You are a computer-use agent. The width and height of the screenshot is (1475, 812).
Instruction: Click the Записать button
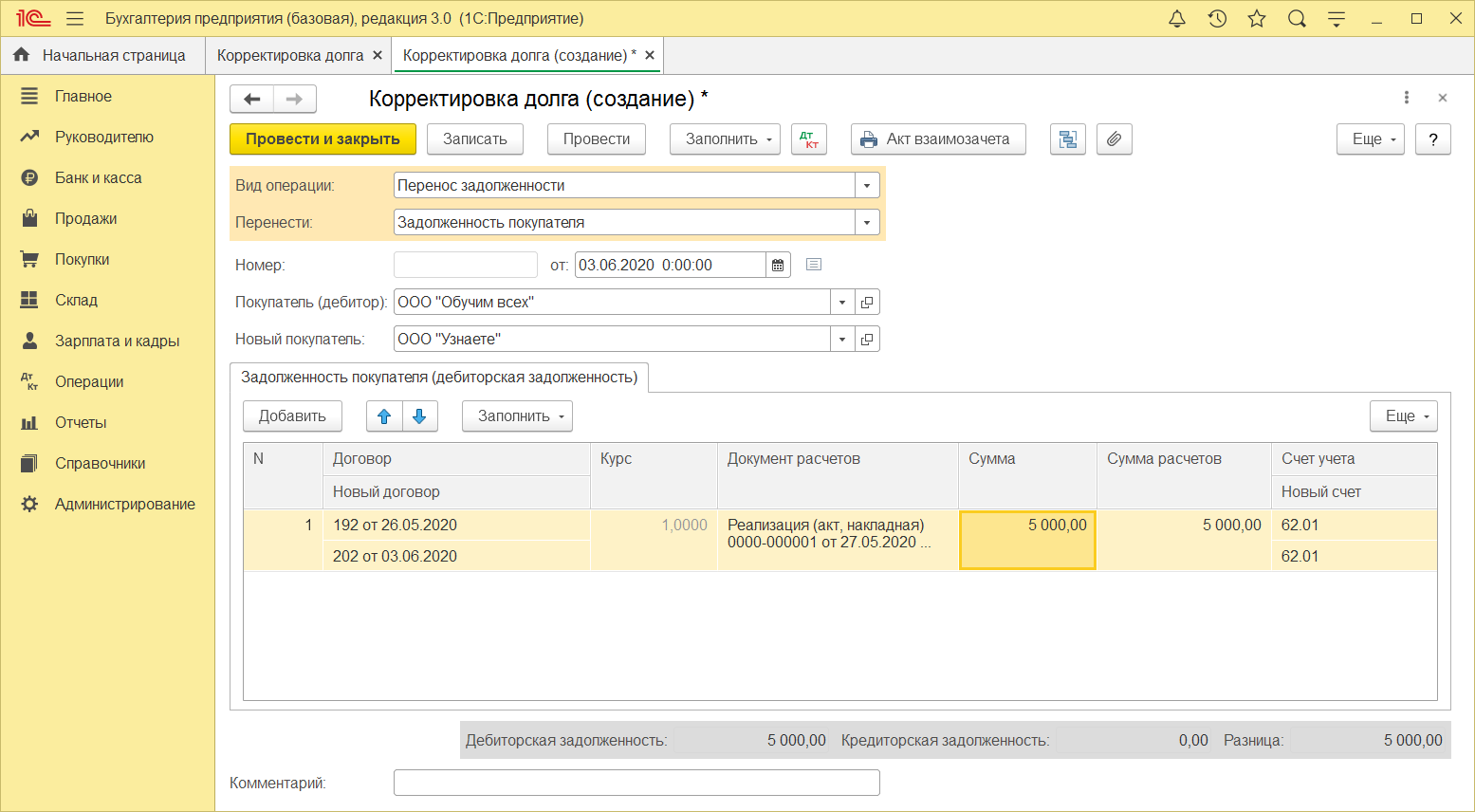click(x=475, y=139)
